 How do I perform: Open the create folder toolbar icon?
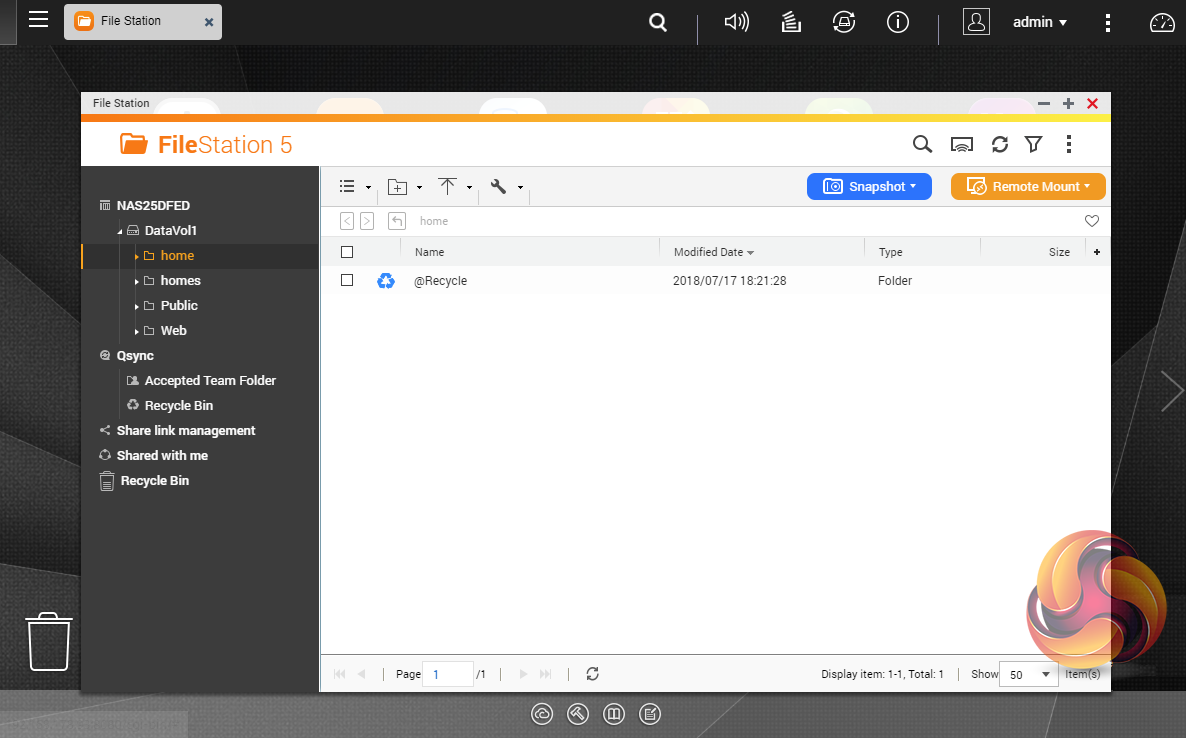point(398,187)
